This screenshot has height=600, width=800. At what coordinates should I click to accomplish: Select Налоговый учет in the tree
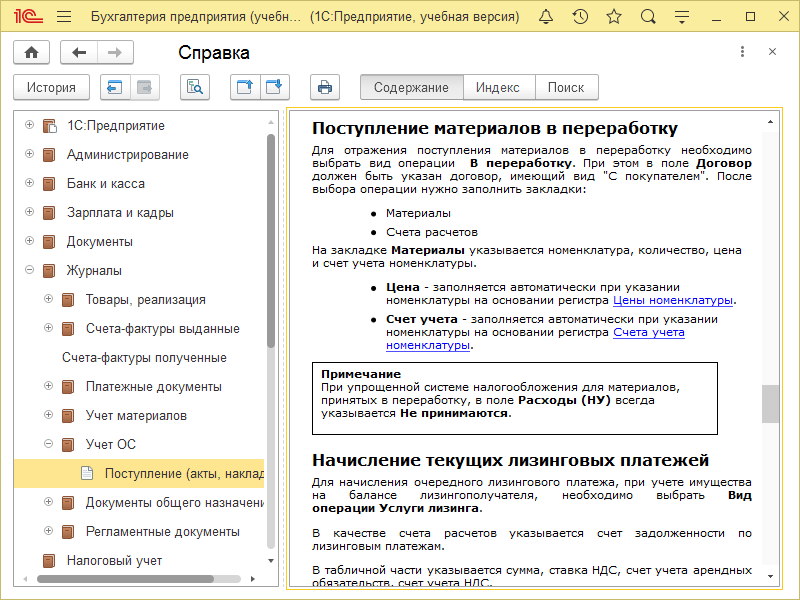[x=114, y=561]
